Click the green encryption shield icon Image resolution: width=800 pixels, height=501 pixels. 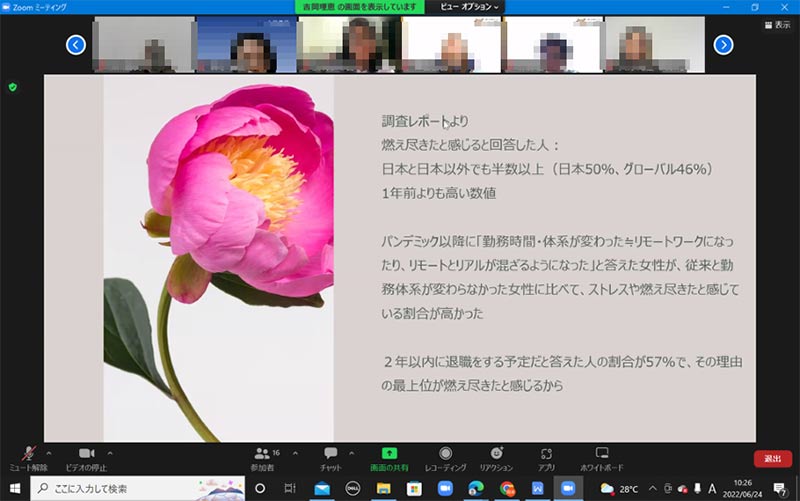[13, 87]
